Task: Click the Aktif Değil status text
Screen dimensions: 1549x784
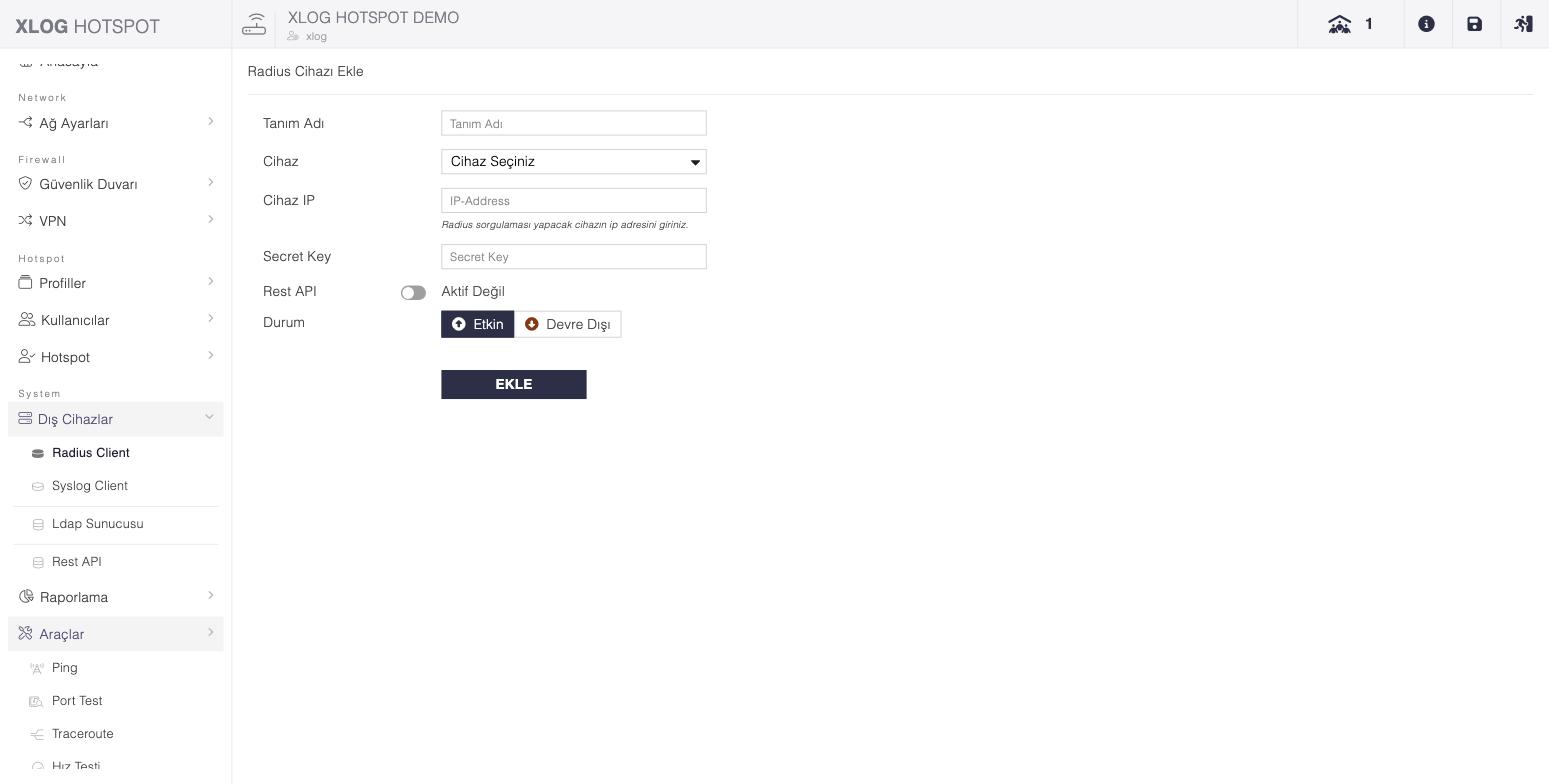Action: coord(473,291)
